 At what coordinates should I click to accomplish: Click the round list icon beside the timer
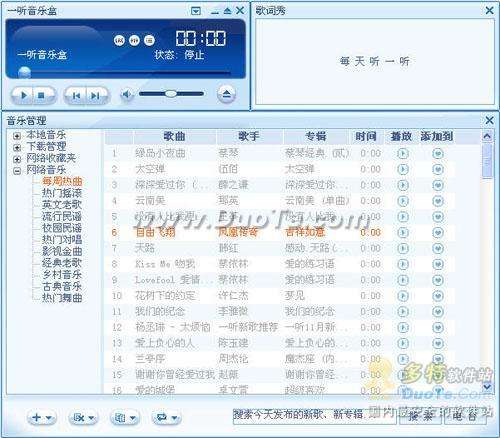pyautogui.click(x=149, y=40)
